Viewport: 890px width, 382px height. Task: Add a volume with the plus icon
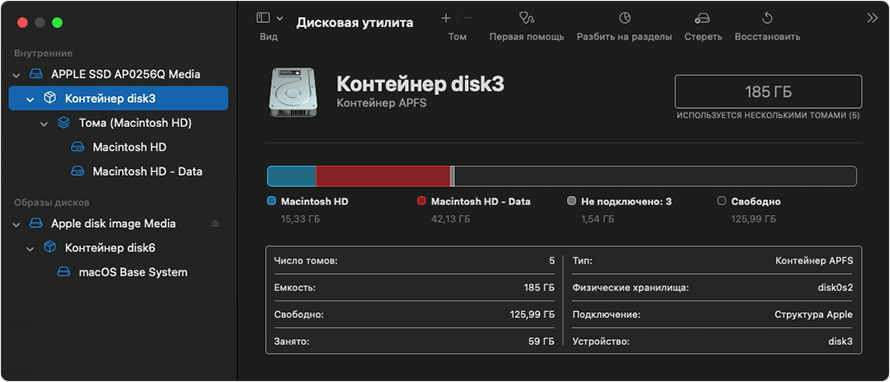pos(446,18)
